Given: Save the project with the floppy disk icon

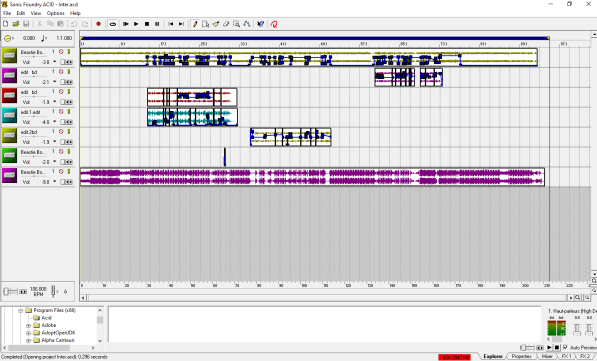Looking at the screenshot, I should [26, 24].
